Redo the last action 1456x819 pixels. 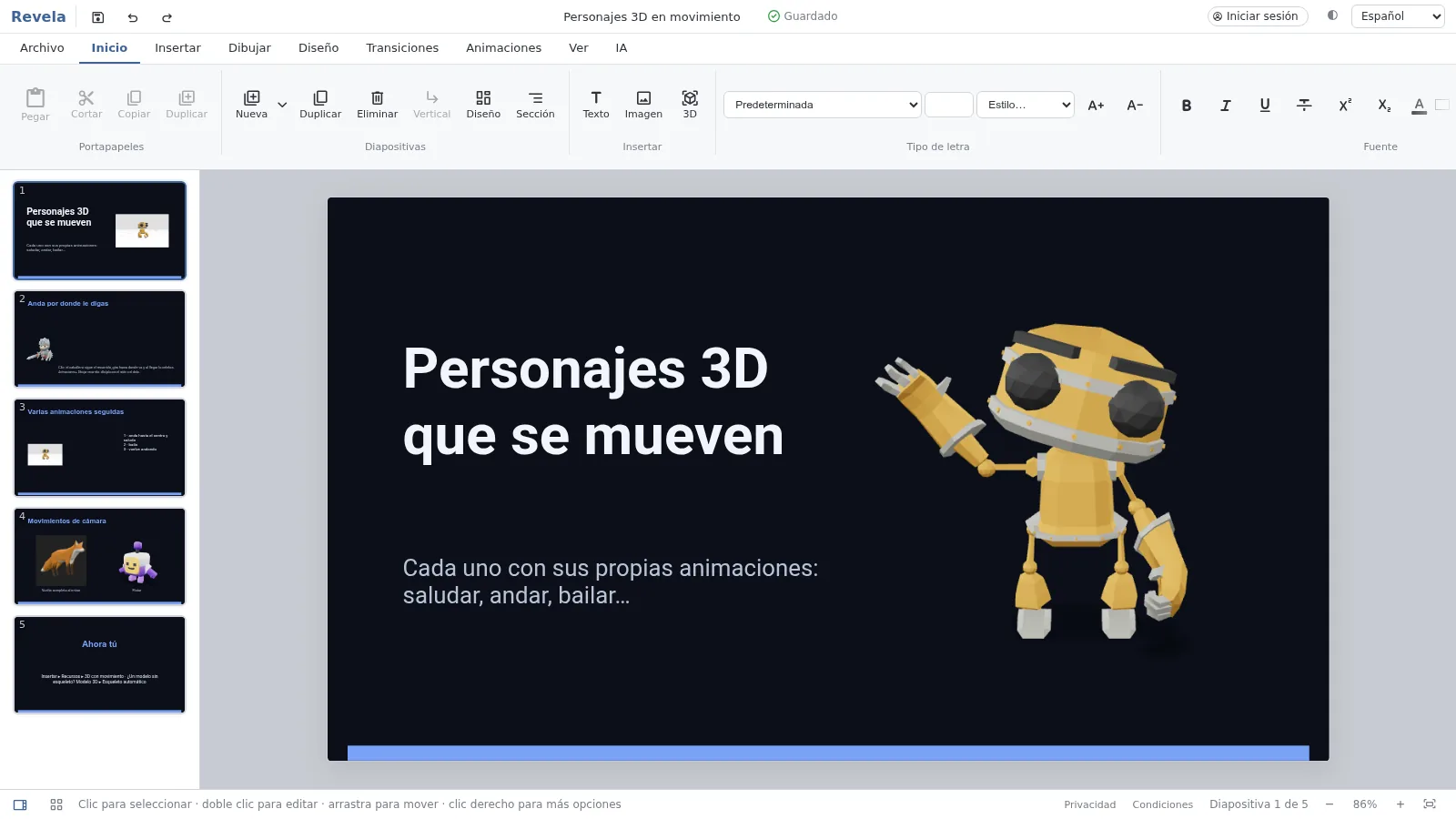(x=167, y=17)
